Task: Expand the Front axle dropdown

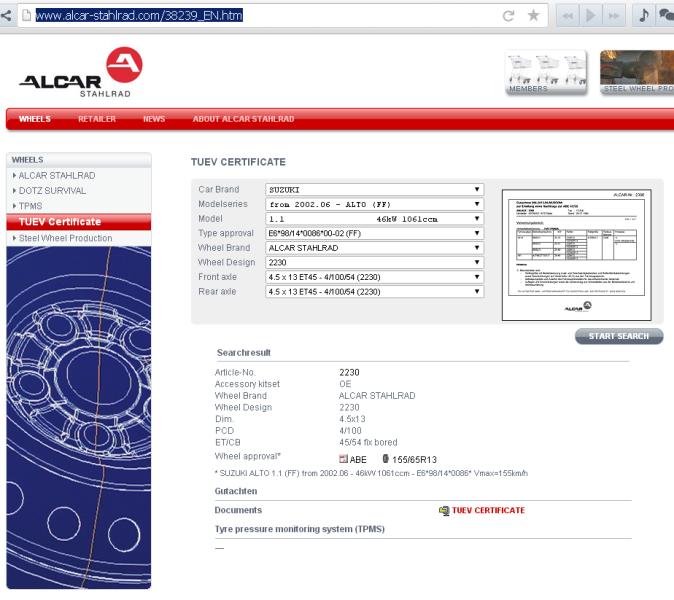Action: (x=374, y=277)
